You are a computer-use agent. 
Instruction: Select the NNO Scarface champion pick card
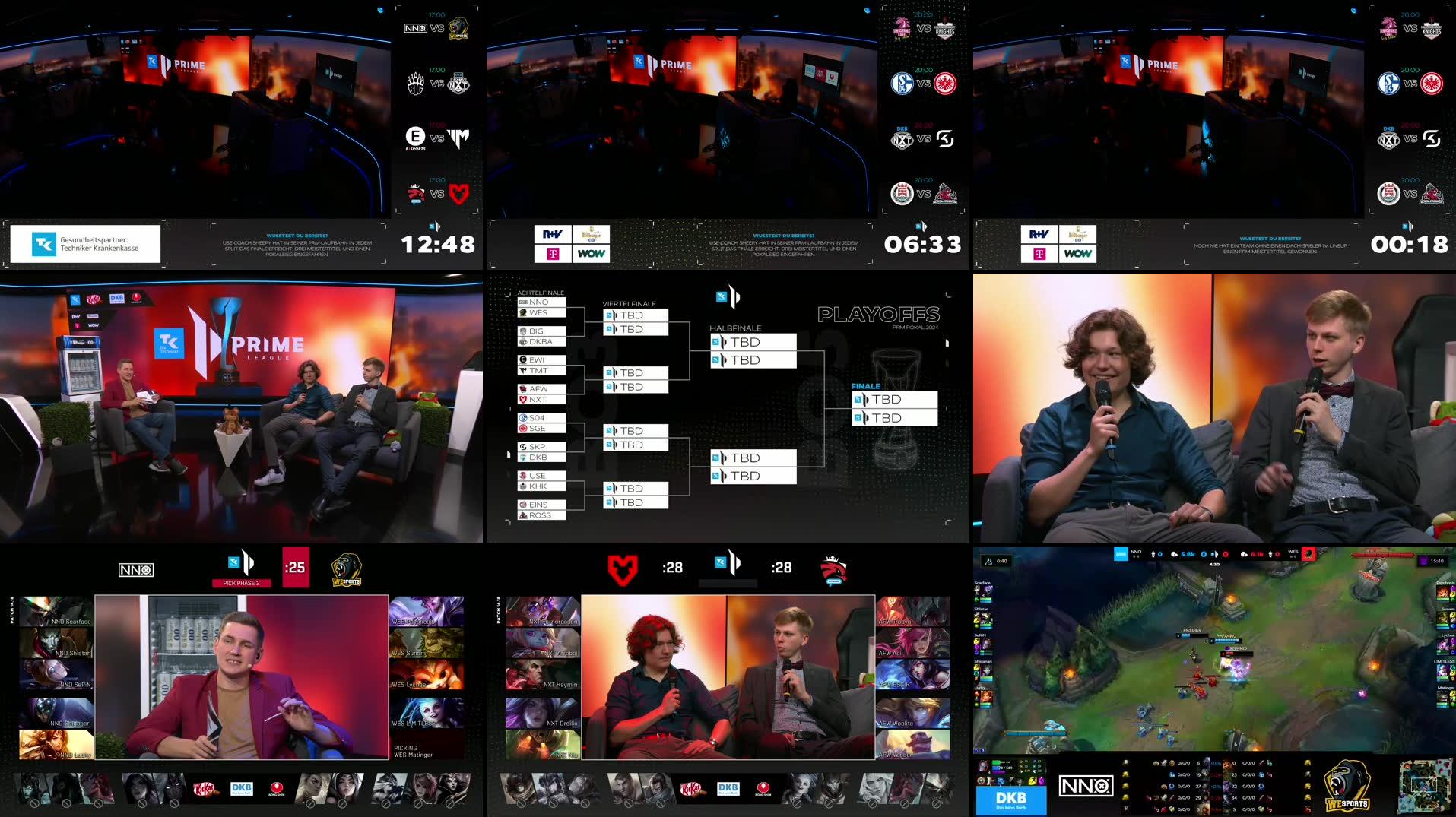pos(56,611)
